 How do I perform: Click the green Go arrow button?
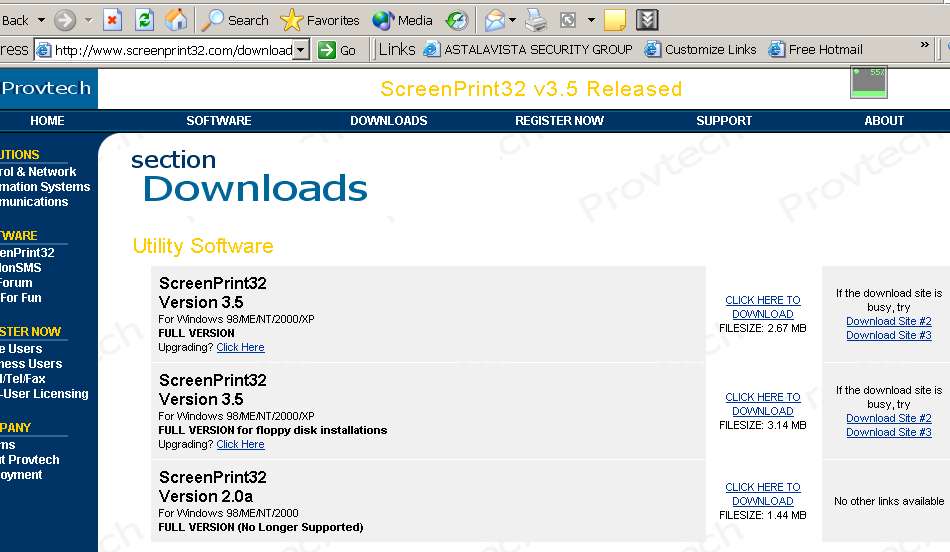pyautogui.click(x=337, y=50)
